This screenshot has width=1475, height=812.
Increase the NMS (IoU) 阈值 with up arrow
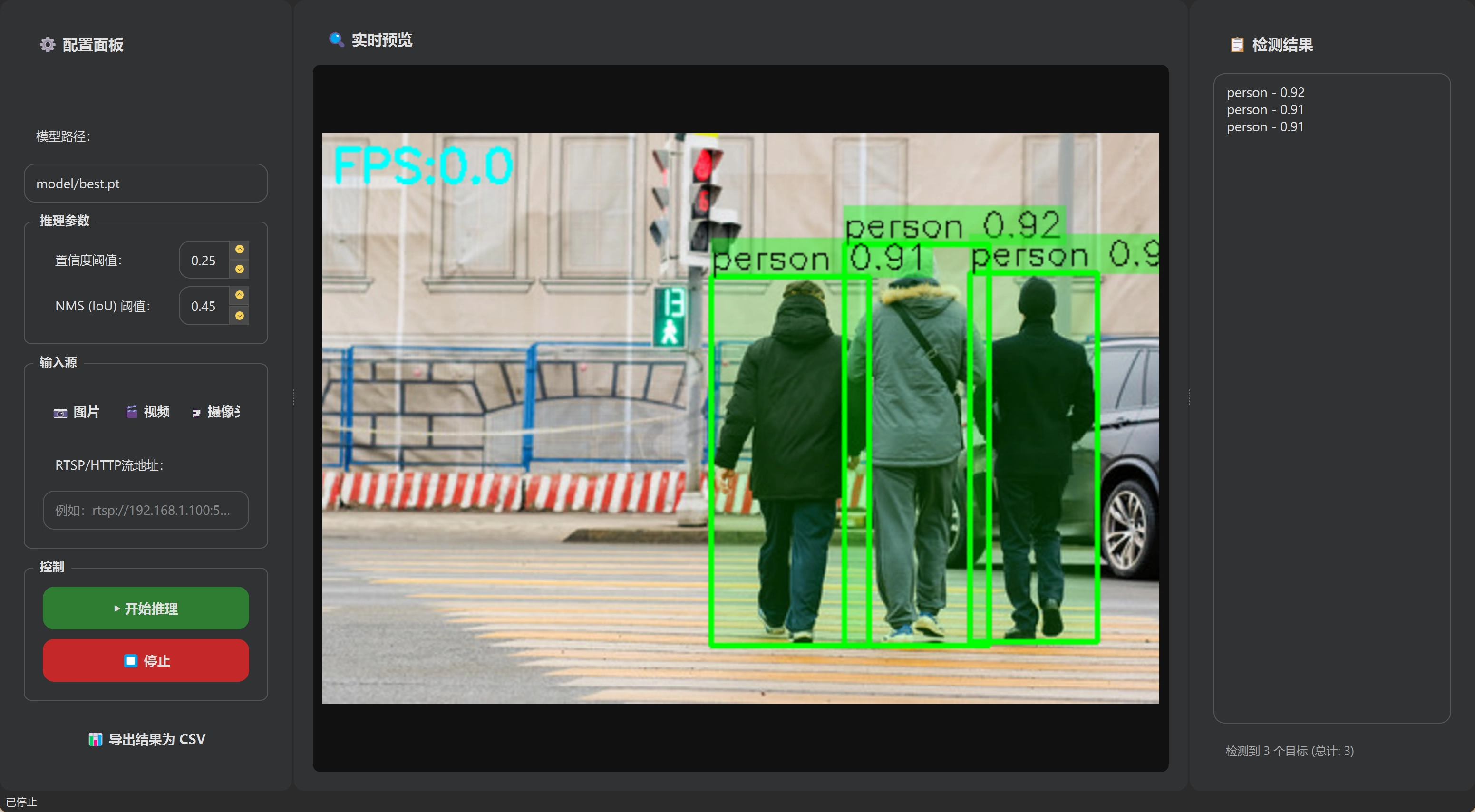239,295
